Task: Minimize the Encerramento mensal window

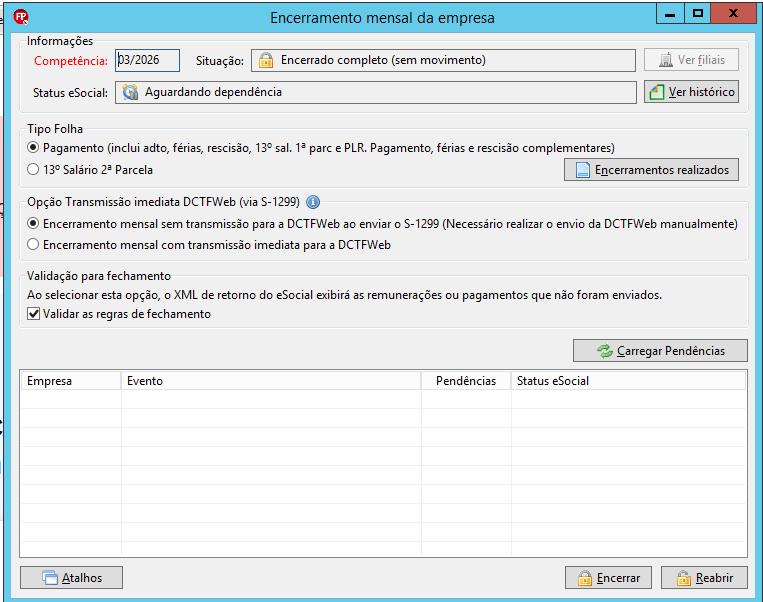Action: coord(670,13)
